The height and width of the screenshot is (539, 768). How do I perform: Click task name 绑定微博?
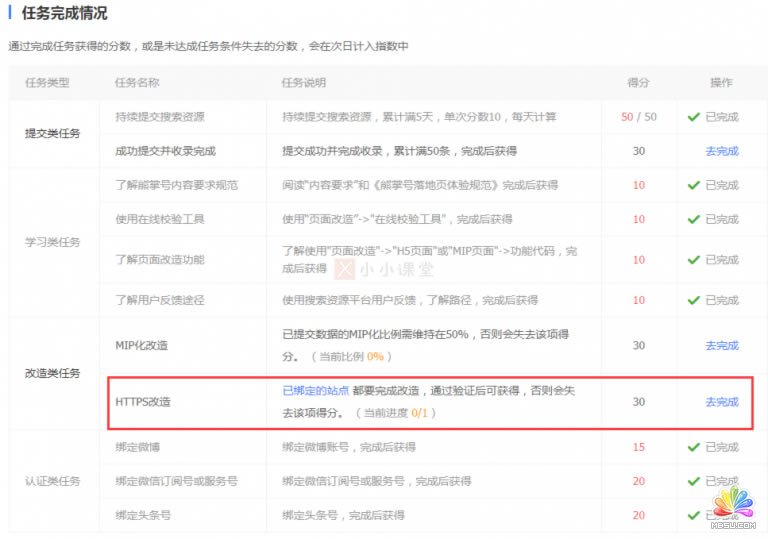137,447
